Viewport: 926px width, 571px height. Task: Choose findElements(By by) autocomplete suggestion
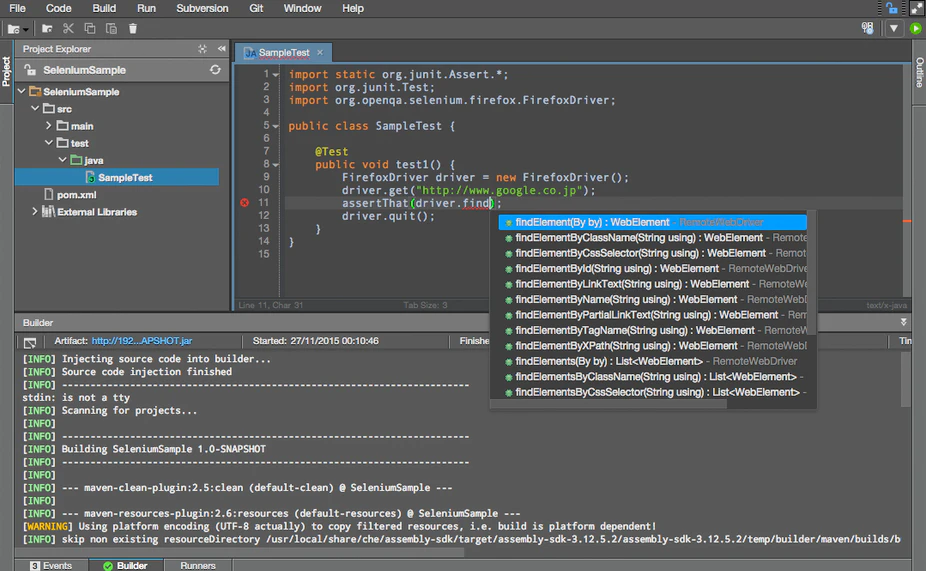653,361
